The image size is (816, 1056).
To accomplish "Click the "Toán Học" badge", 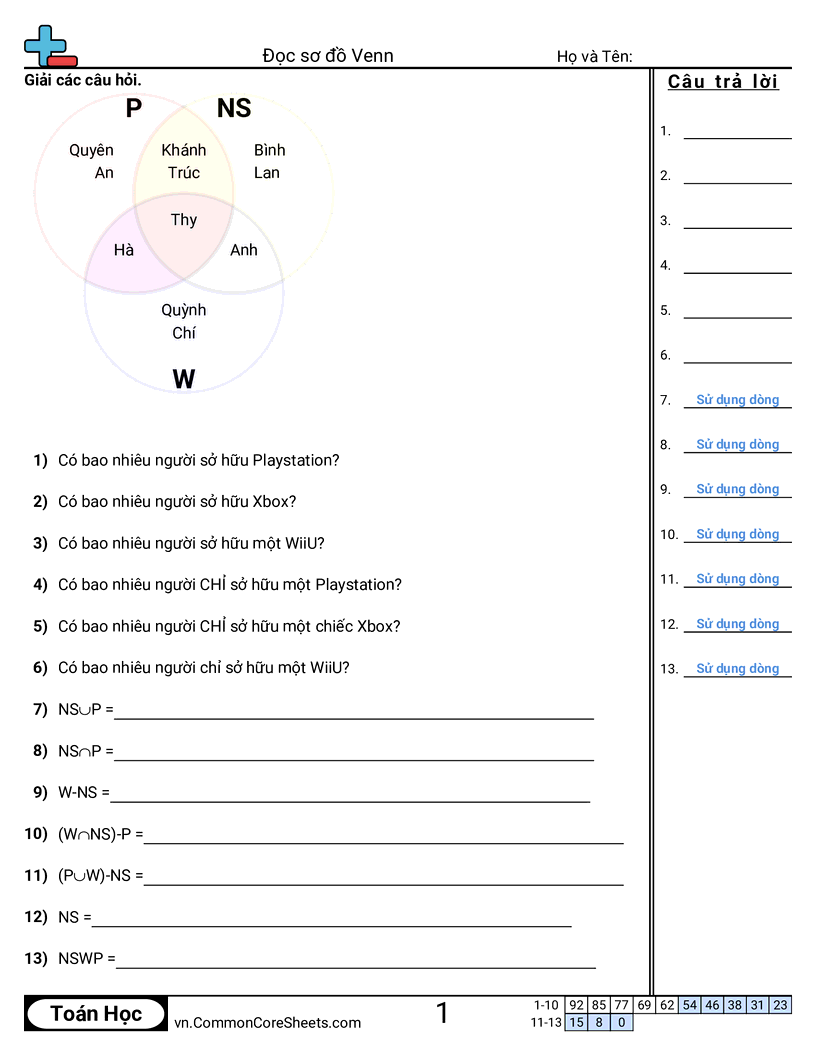I will tap(96, 1014).
